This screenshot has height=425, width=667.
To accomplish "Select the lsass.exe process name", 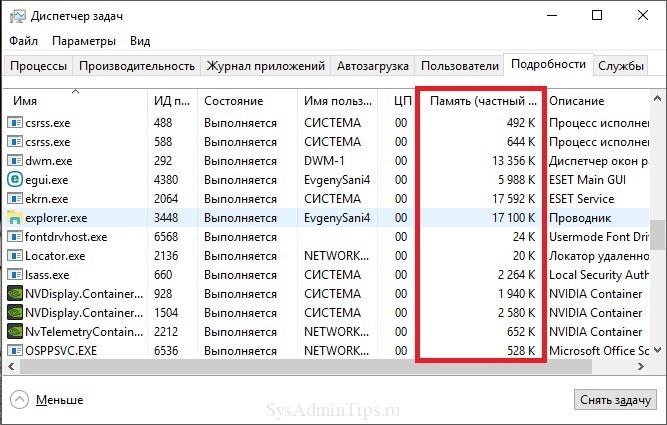I will [47, 275].
